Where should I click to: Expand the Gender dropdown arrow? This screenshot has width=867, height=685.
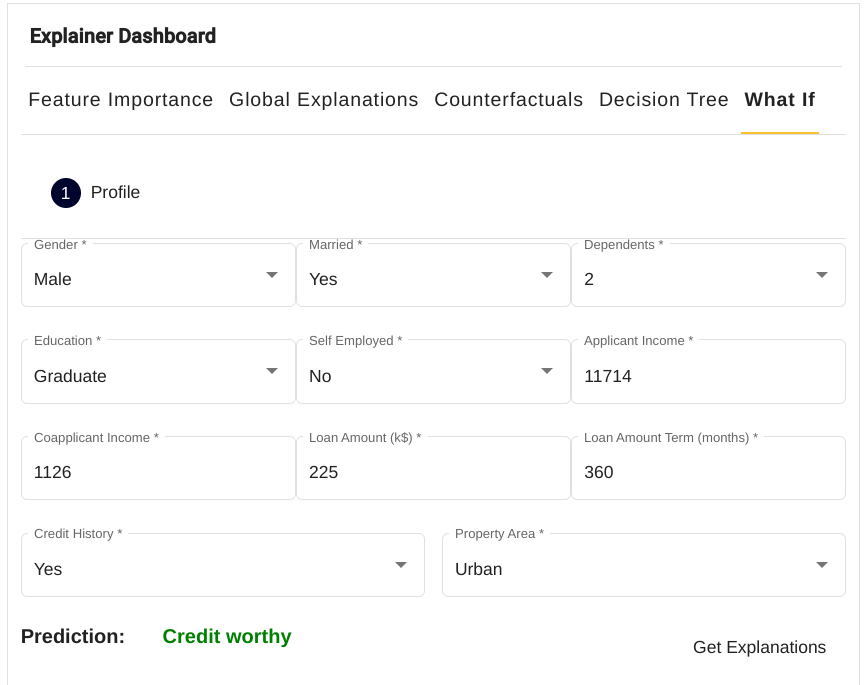(x=272, y=275)
